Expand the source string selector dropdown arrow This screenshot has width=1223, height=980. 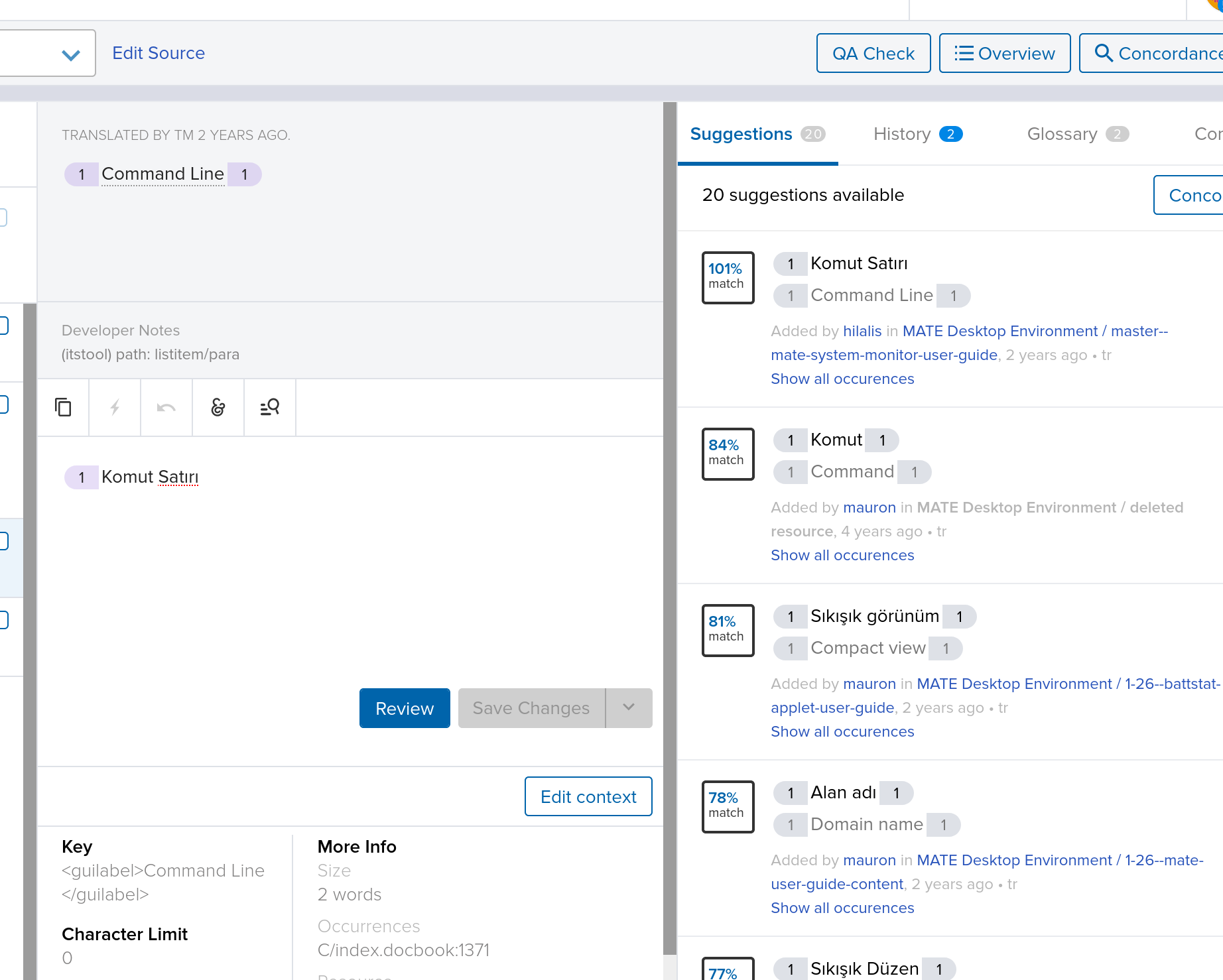70,54
